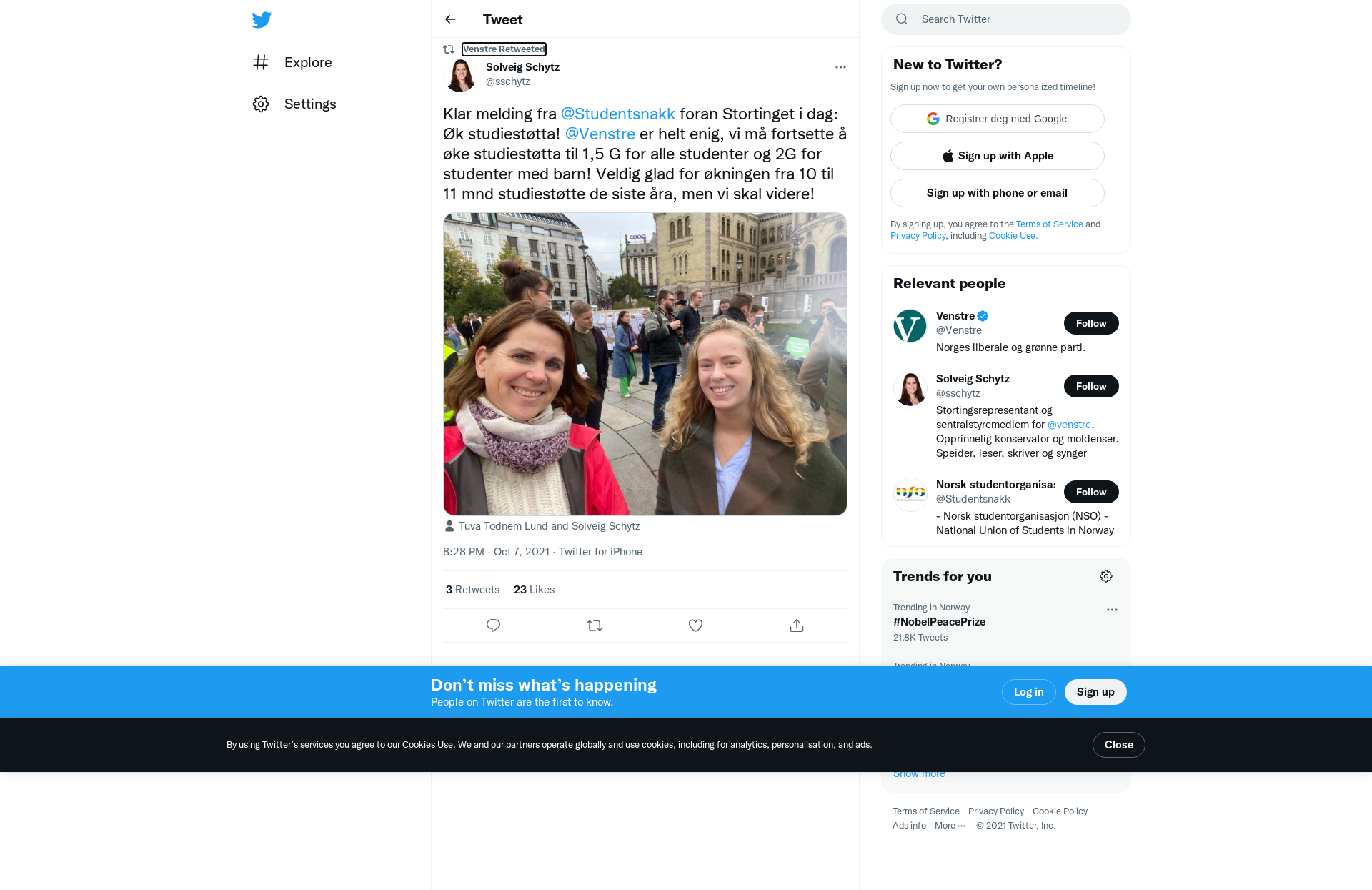Open footer Terms of Service link
The image size is (1372, 890).
click(x=925, y=811)
